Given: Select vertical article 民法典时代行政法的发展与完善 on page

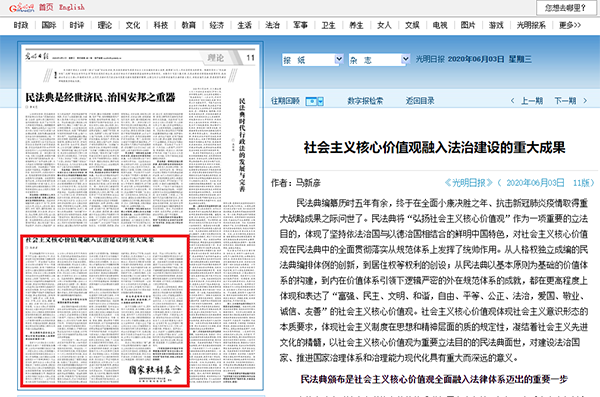Looking at the screenshot, I should [x=242, y=145].
